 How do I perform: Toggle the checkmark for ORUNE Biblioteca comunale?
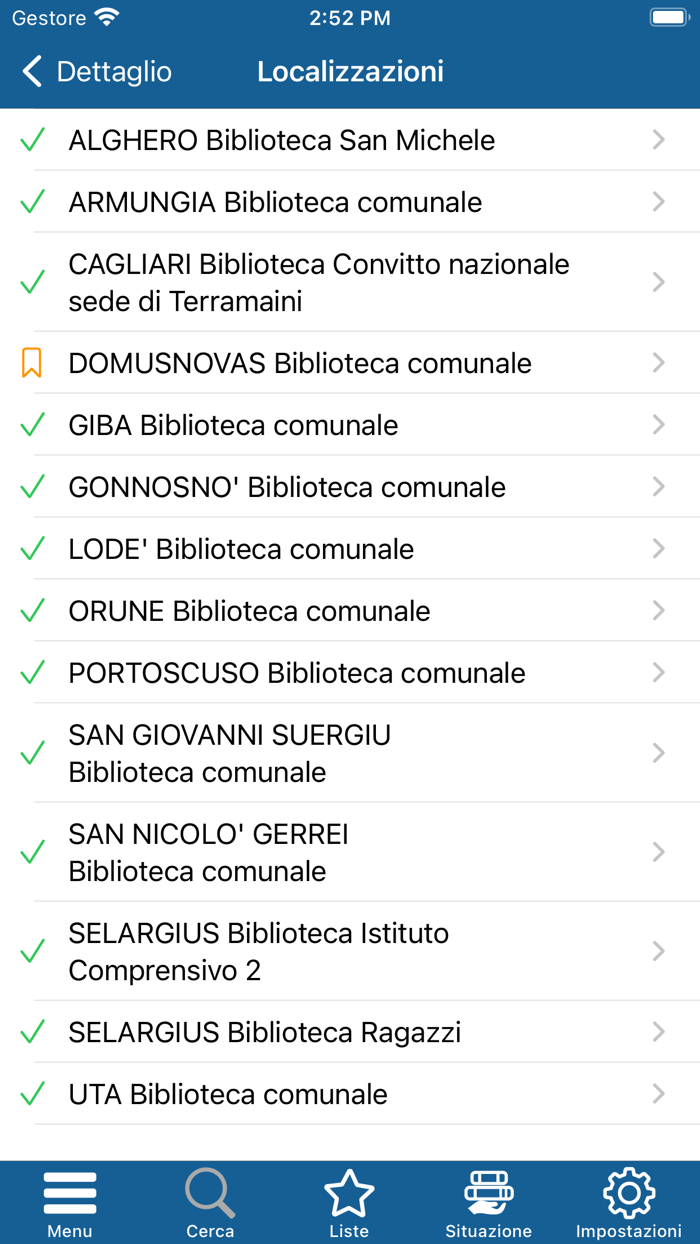pyautogui.click(x=32, y=610)
